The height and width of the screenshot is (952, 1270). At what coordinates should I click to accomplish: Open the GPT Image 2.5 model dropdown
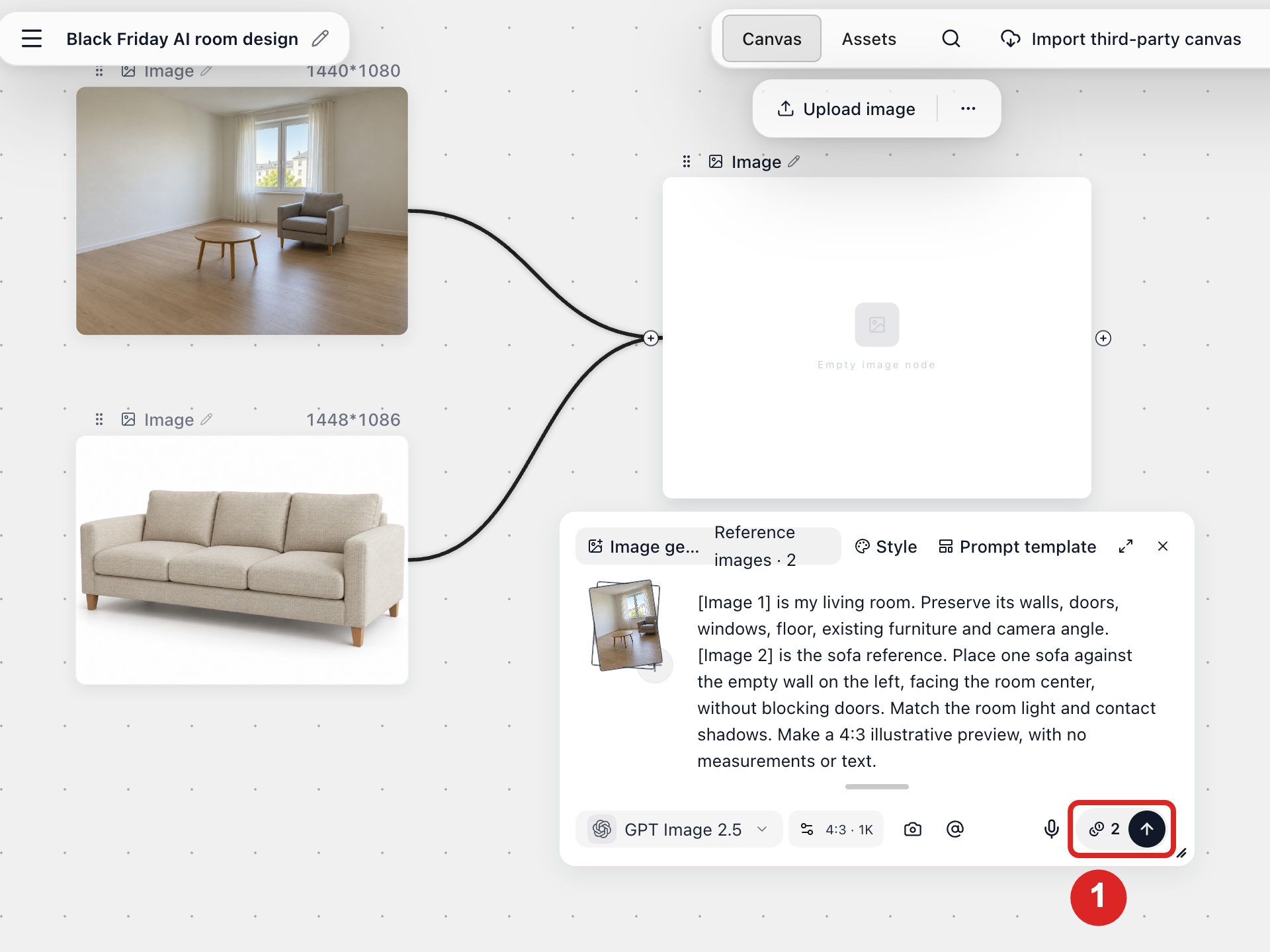pos(679,829)
